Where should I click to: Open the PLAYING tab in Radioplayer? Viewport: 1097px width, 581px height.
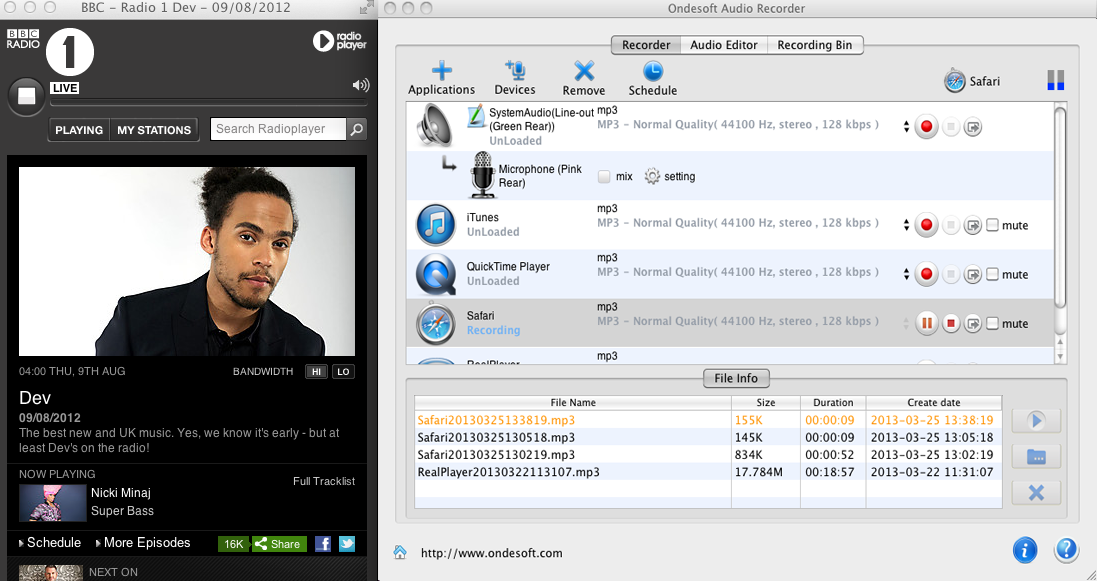coord(79,130)
